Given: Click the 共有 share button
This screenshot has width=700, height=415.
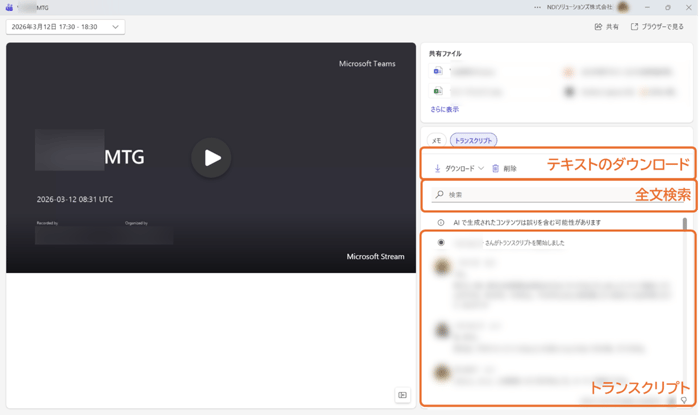Looking at the screenshot, I should click(x=606, y=27).
